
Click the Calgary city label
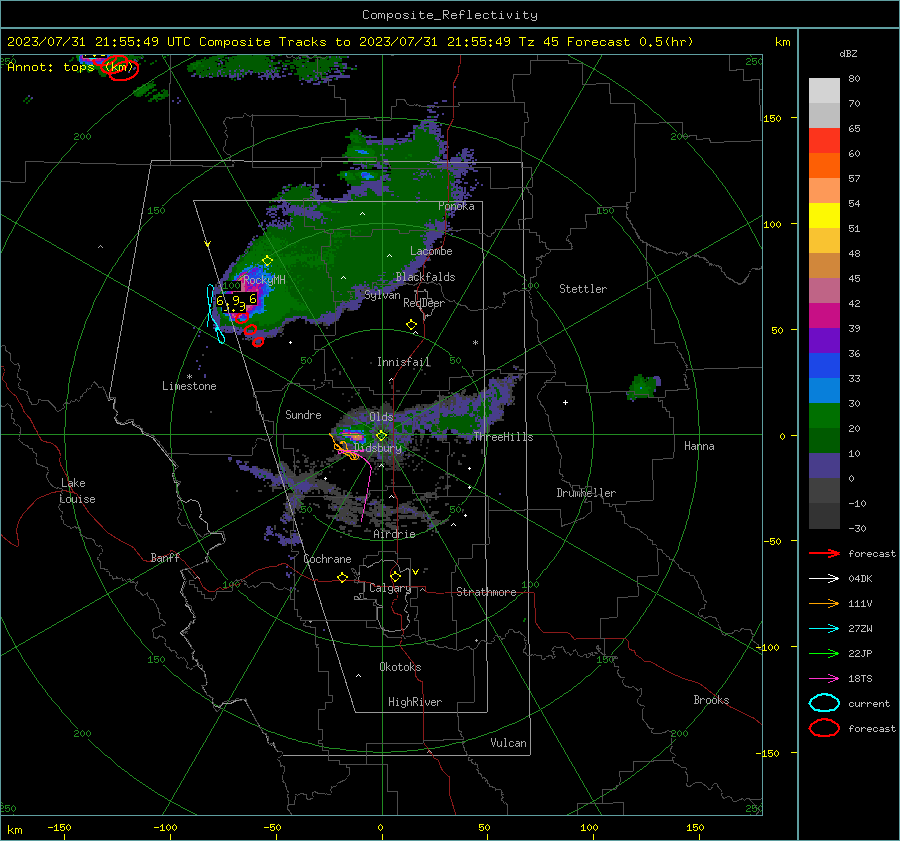point(390,588)
